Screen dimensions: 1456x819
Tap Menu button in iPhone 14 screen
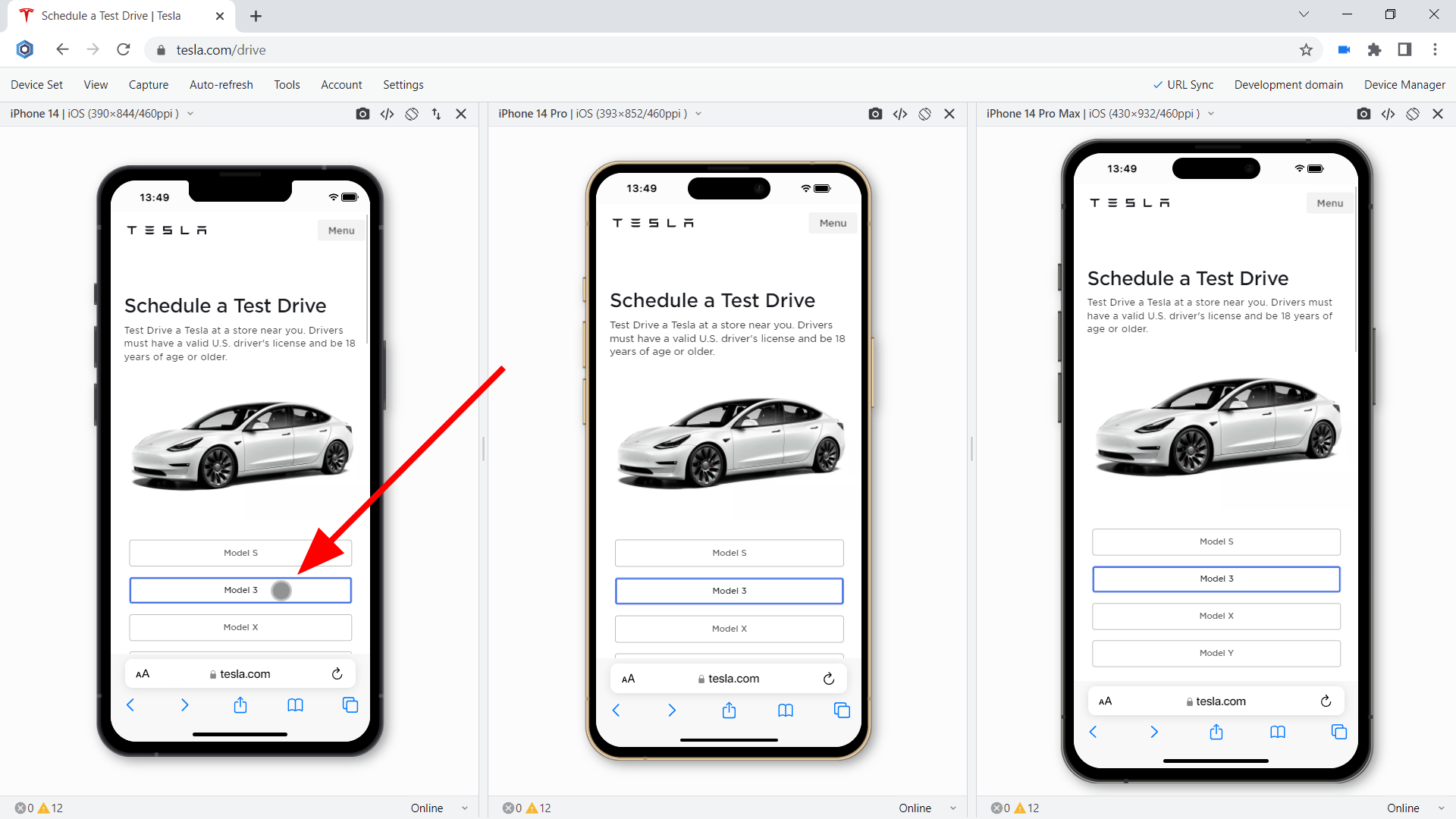341,231
